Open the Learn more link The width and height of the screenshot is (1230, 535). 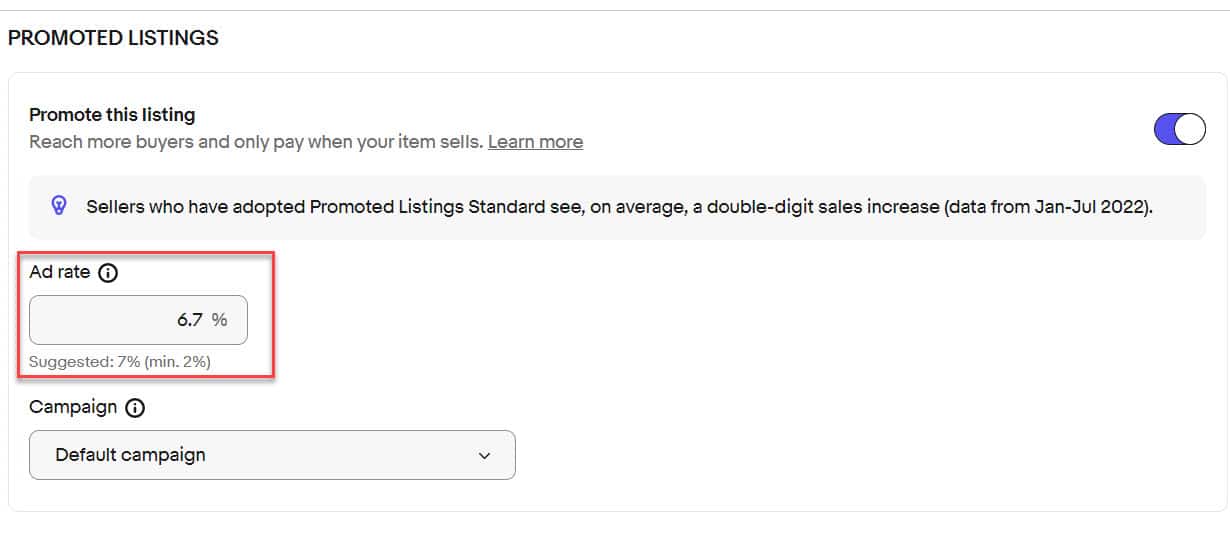tap(535, 142)
